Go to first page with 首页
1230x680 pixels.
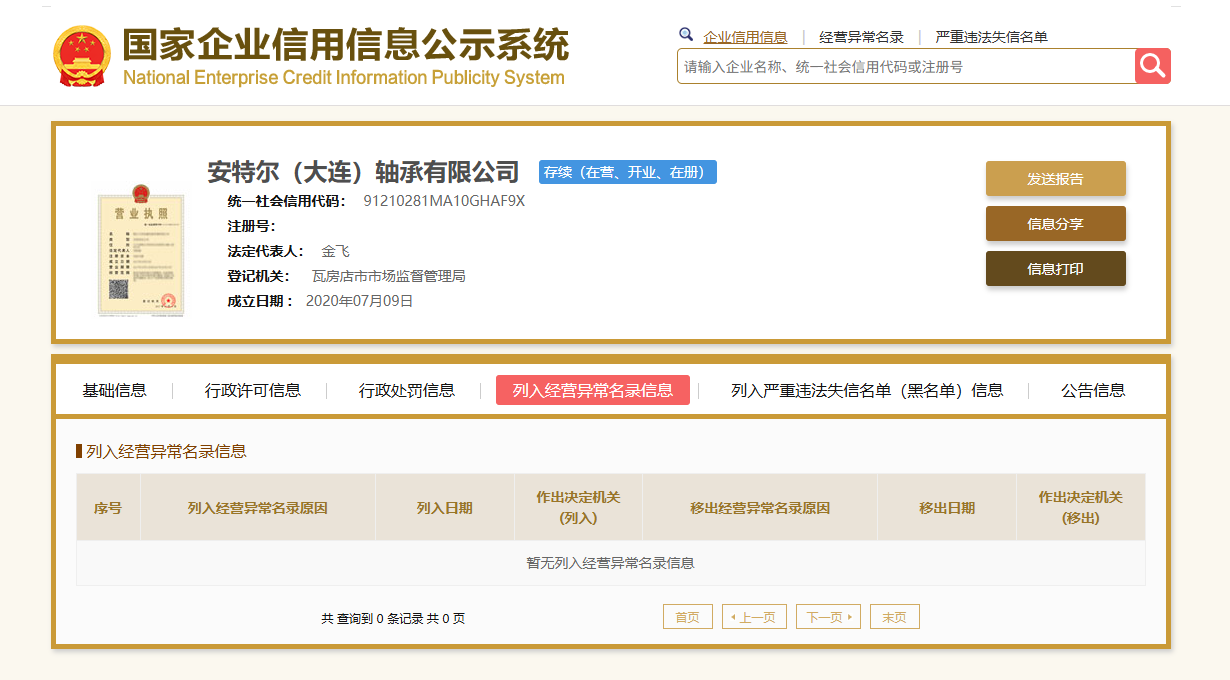pos(688,617)
